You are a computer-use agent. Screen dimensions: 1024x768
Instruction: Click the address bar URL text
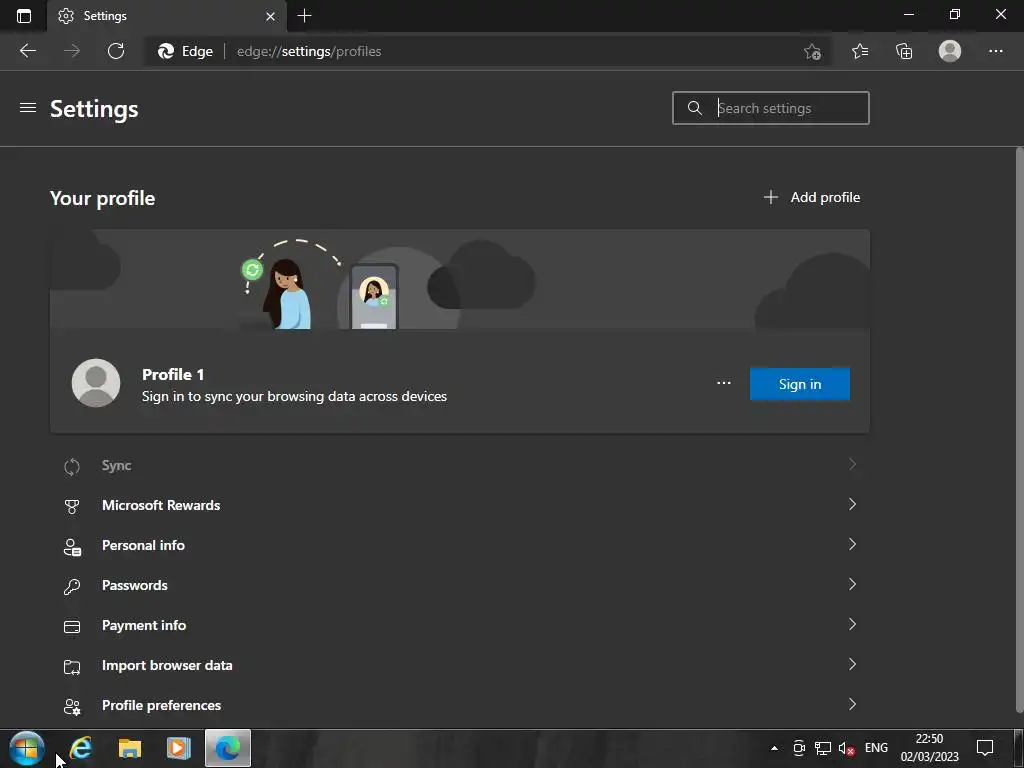(x=309, y=51)
